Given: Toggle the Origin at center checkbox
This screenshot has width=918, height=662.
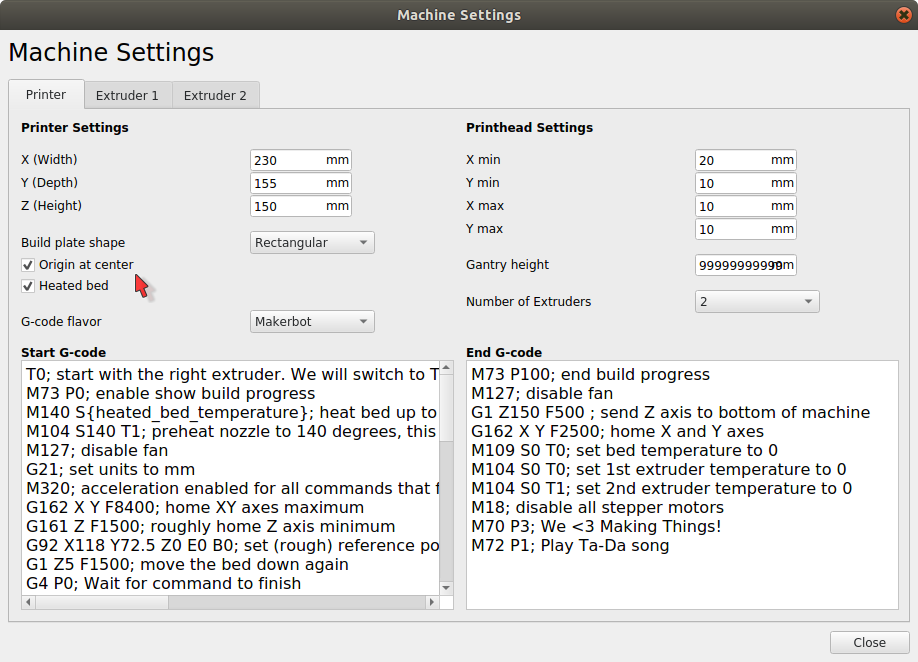Looking at the screenshot, I should [x=28, y=265].
